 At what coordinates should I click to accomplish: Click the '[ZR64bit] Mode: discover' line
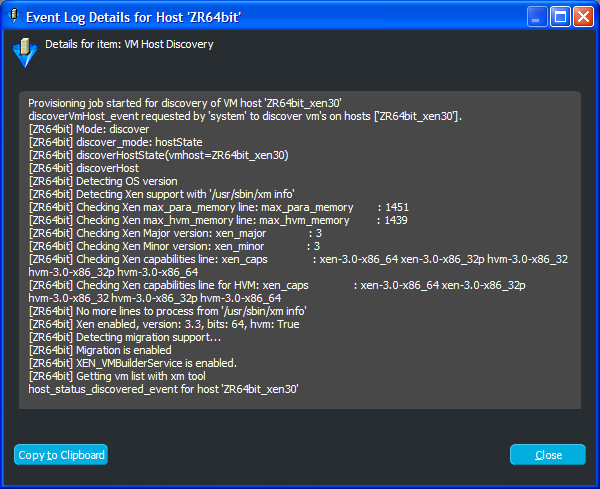89,129
